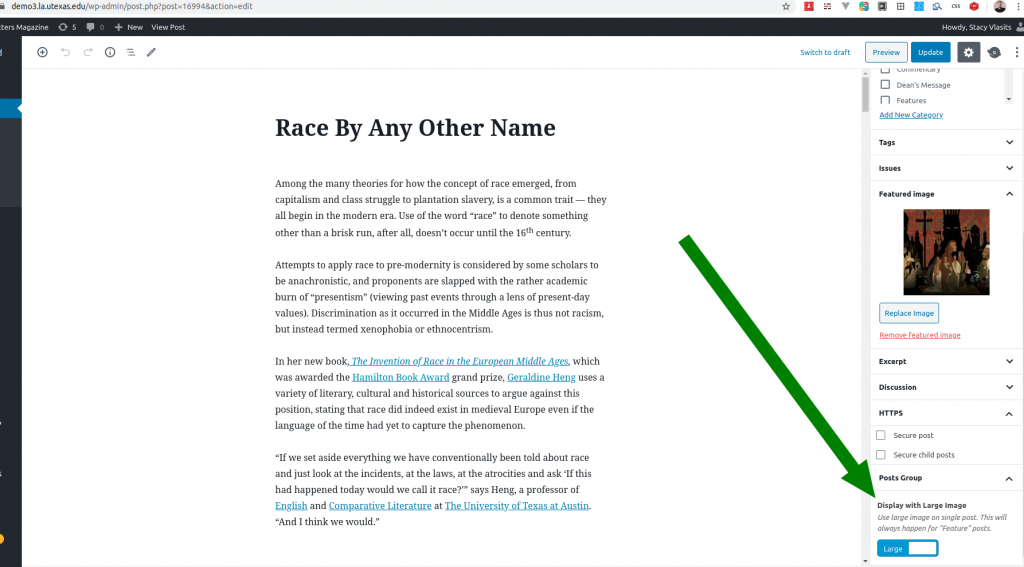
Task: Open the block navigation list icon
Action: [x=130, y=52]
